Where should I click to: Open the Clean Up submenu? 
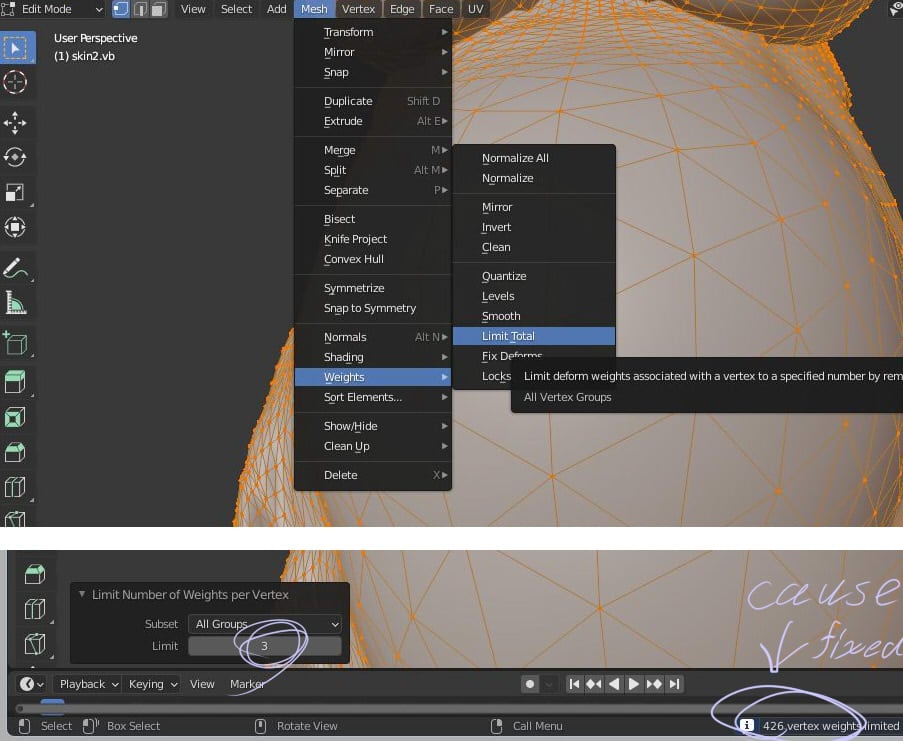click(x=373, y=446)
